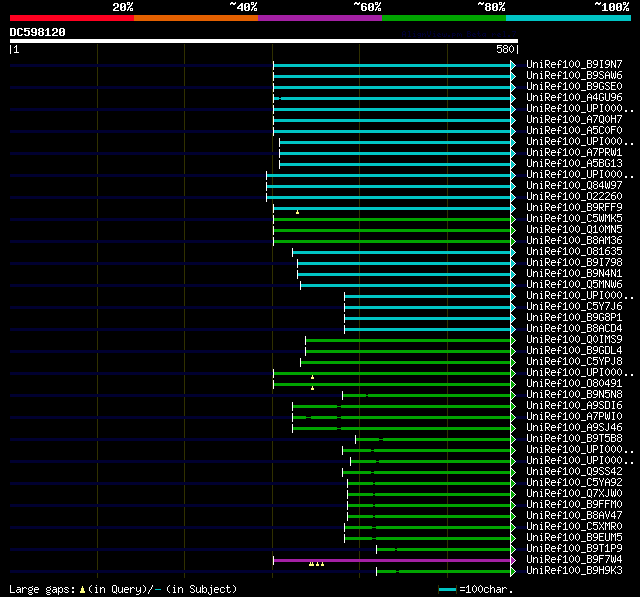Viewport: 640px width, 597px height.
Task: Select the DC598120 query name
Action: pos(38,32)
